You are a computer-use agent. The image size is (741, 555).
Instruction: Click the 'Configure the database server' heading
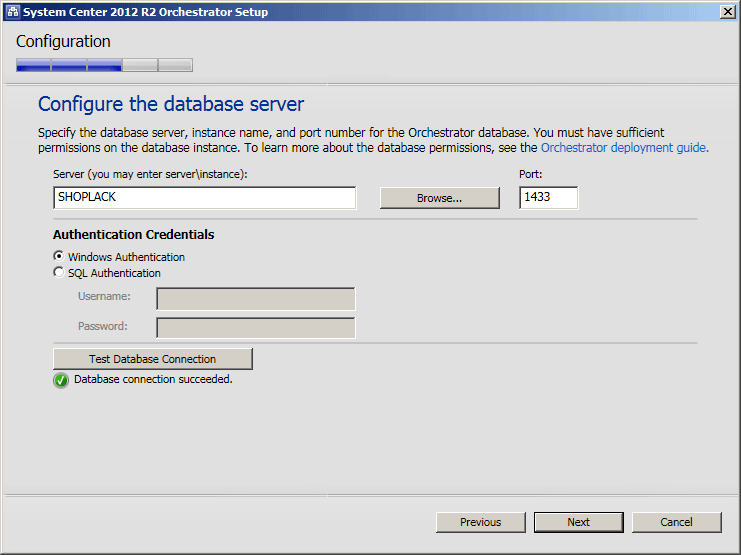click(171, 104)
